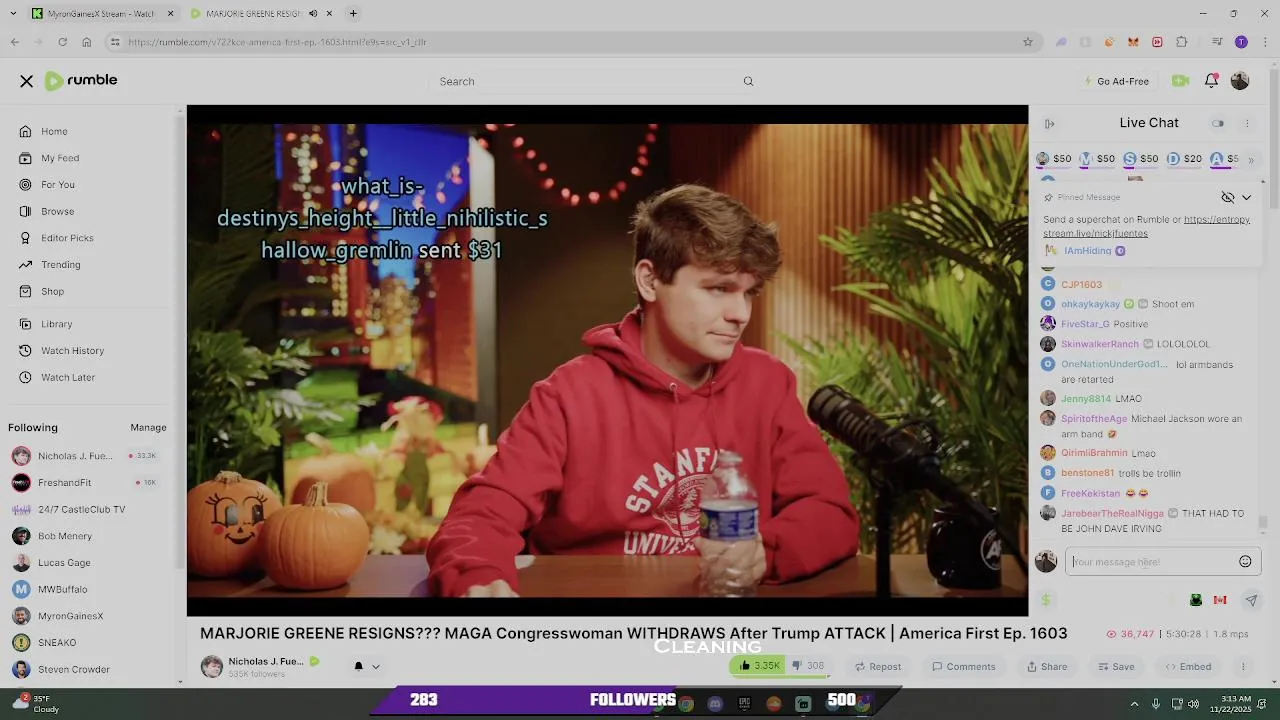Open the Comments button
Image resolution: width=1280 pixels, height=720 pixels.
(964, 667)
